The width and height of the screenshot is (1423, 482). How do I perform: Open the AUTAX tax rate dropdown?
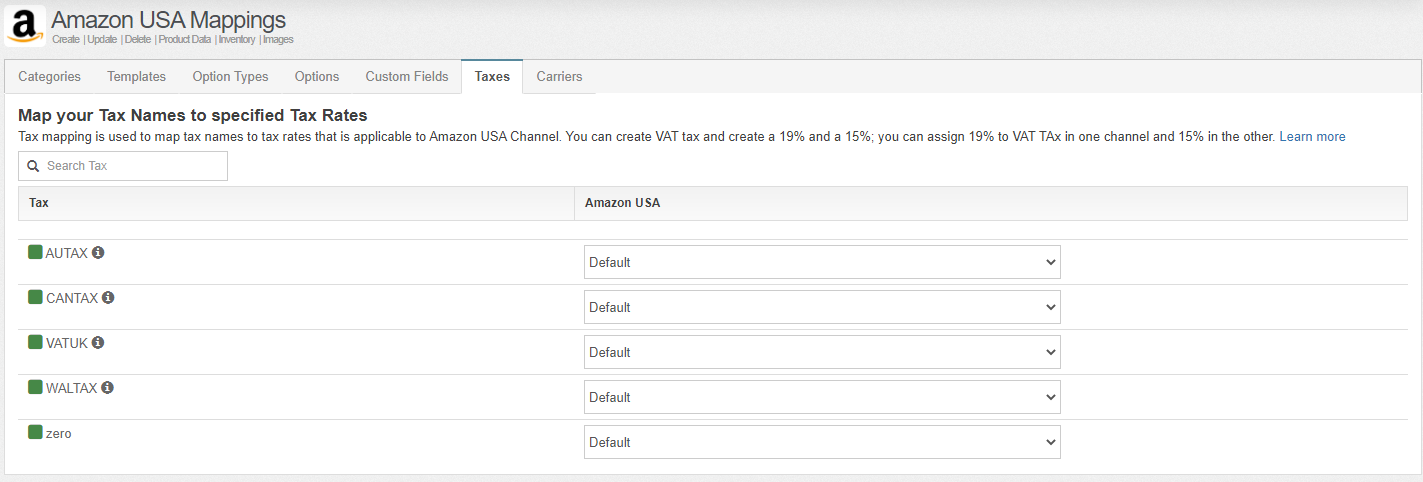[822, 262]
